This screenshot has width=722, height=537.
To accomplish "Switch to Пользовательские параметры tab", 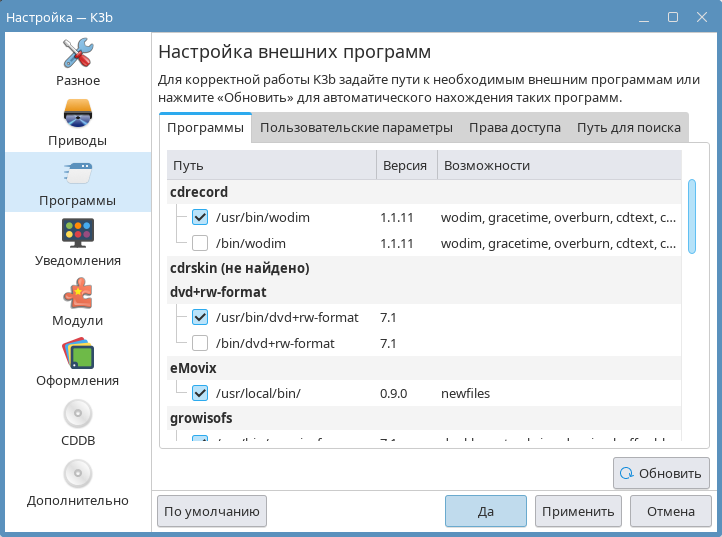I will [x=356, y=128].
